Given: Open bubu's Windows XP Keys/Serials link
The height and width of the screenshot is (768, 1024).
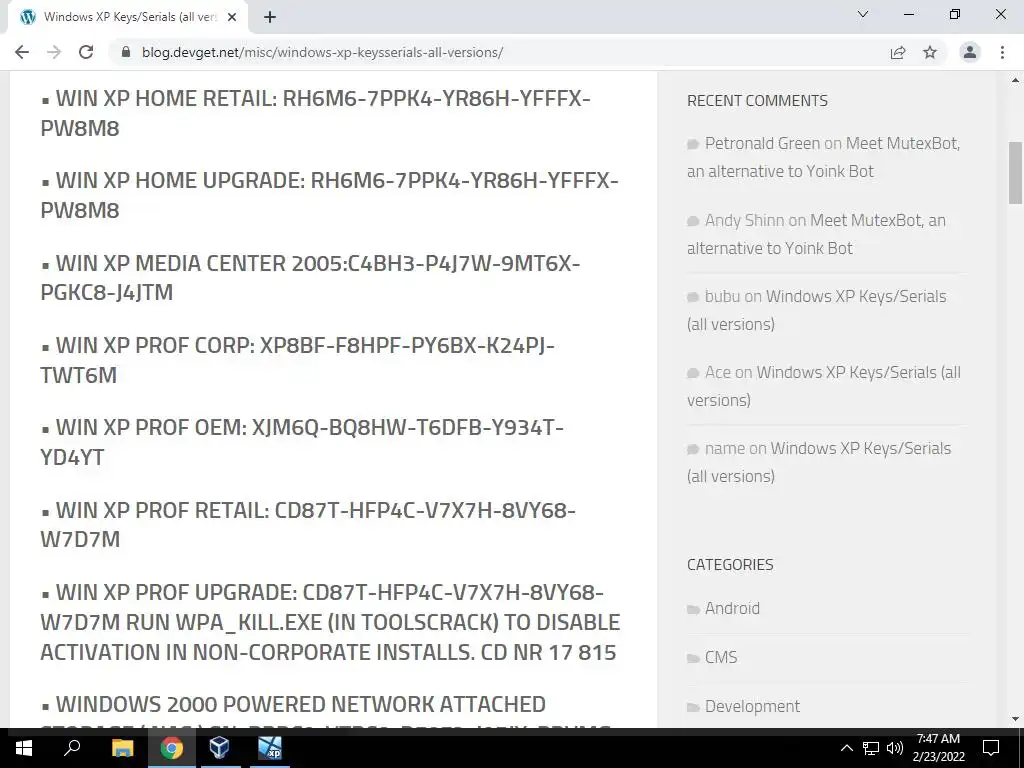Looking at the screenshot, I should pyautogui.click(x=816, y=310).
